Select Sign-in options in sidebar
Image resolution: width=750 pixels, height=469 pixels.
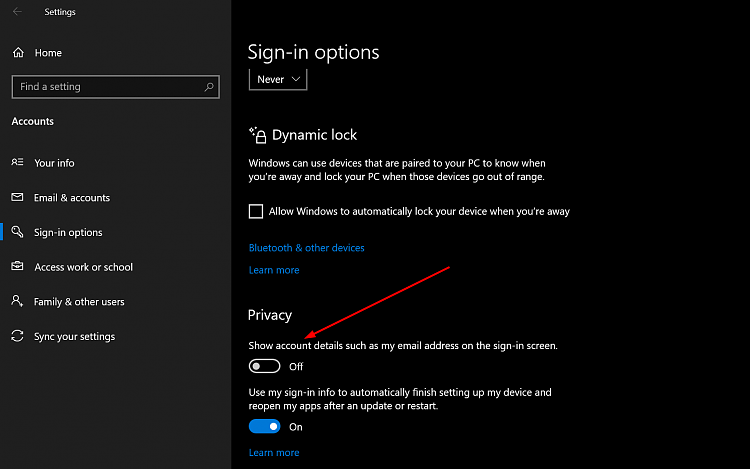tap(68, 232)
